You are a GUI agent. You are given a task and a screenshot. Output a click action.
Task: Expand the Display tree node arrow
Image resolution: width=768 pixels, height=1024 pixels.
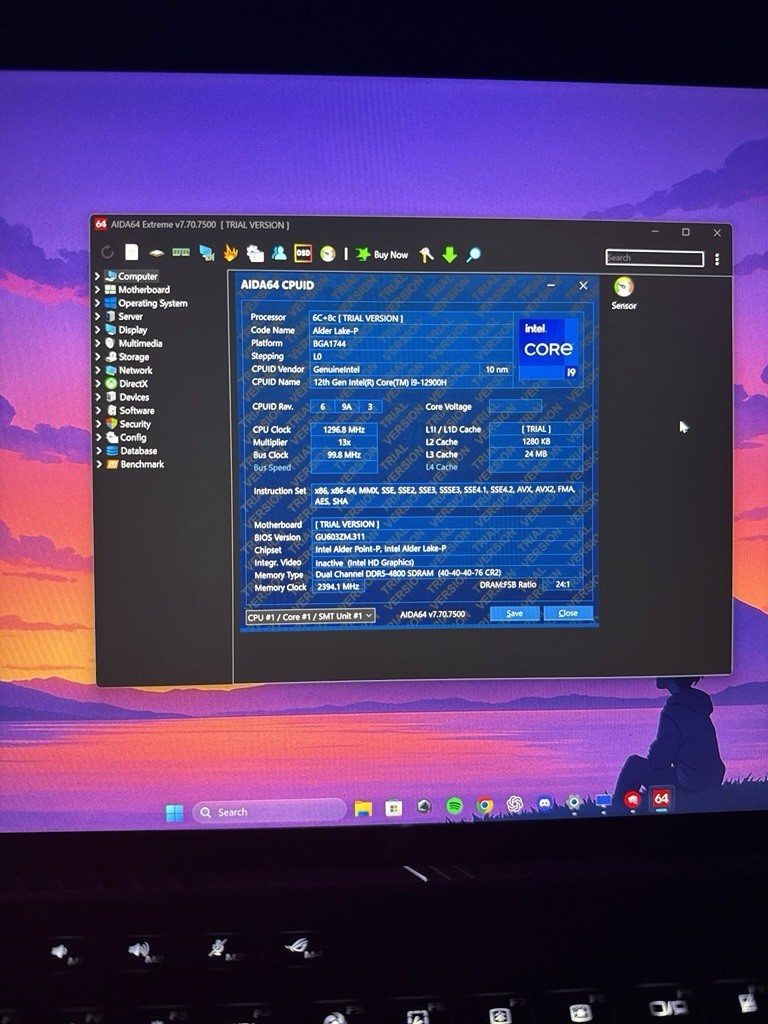tap(98, 330)
